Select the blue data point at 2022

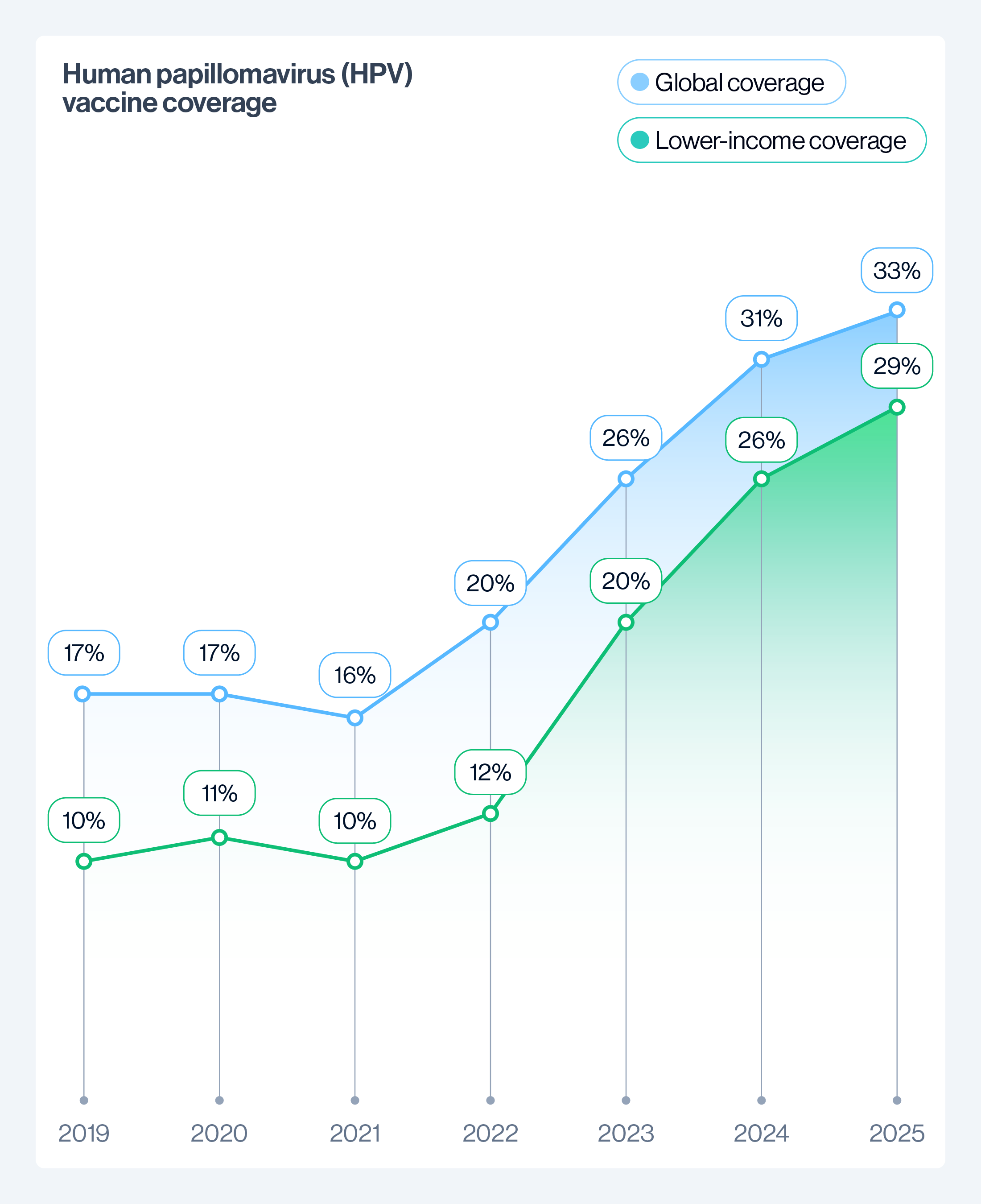490,622
